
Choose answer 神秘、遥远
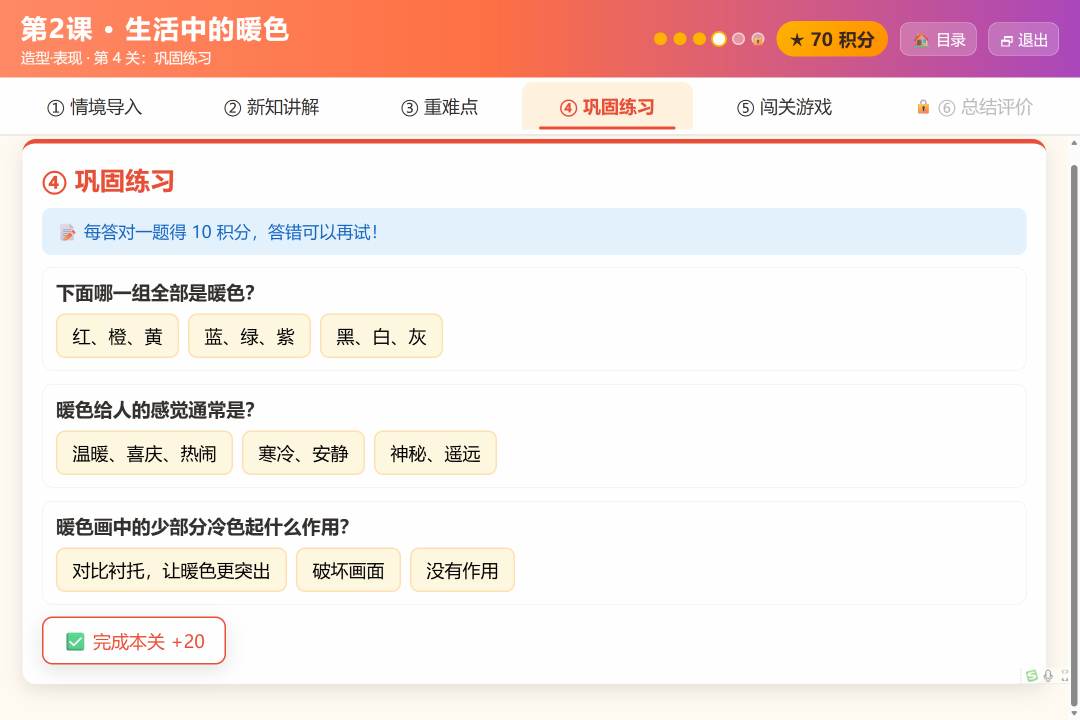435,453
